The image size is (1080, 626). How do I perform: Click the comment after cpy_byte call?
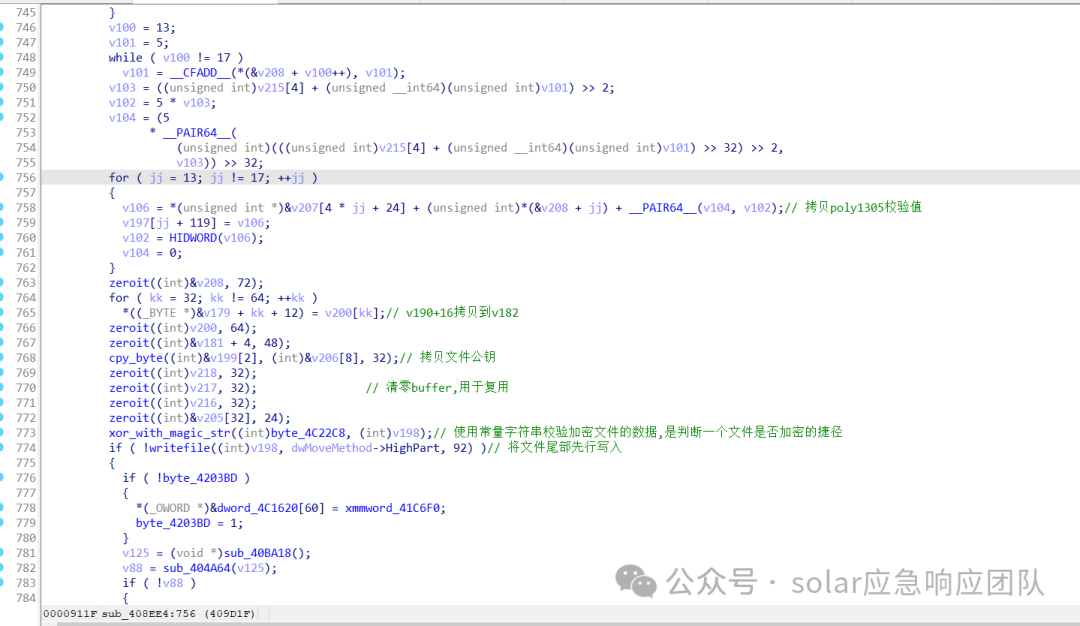coord(448,357)
